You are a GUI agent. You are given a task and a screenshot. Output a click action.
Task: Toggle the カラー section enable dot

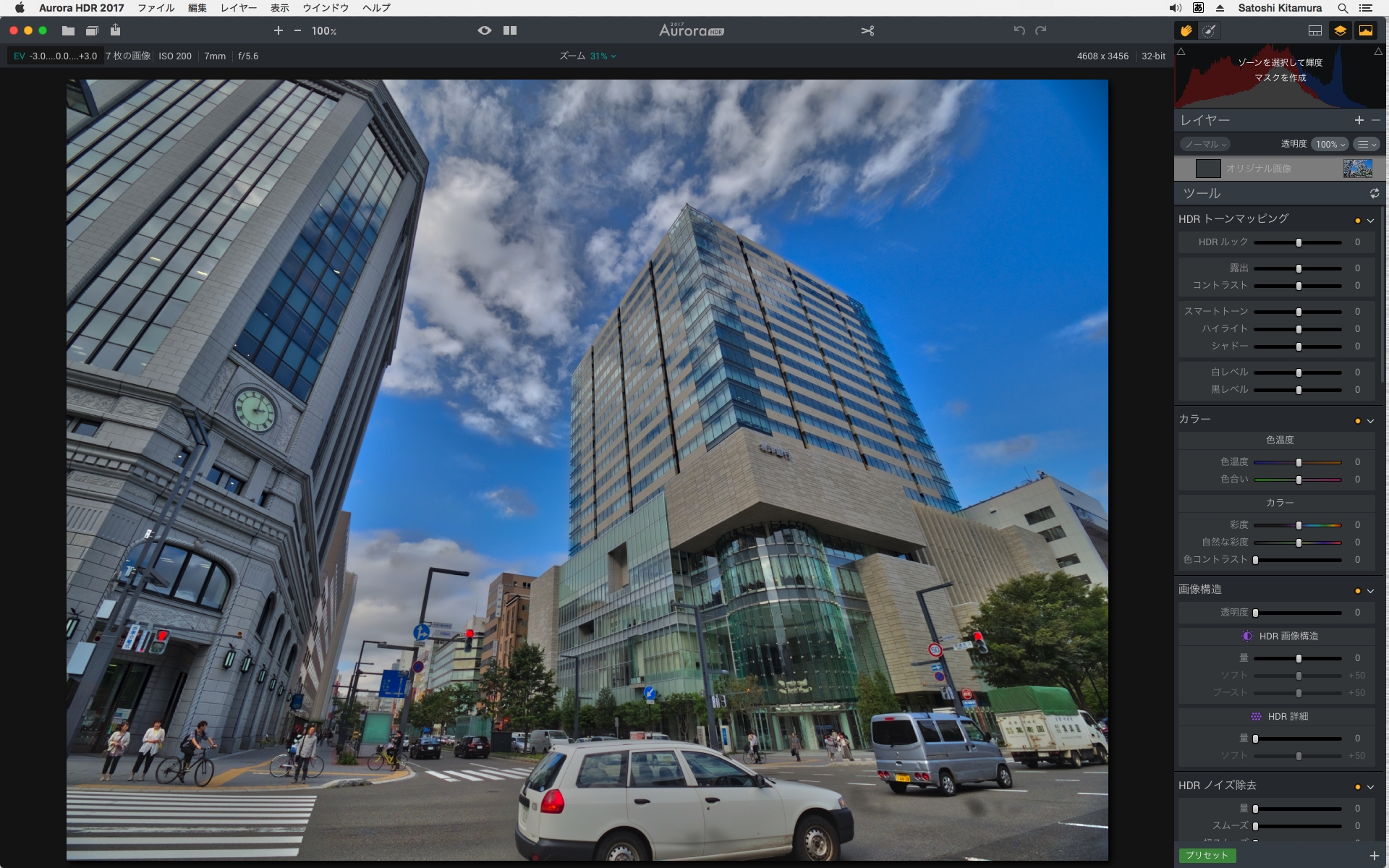coord(1357,420)
